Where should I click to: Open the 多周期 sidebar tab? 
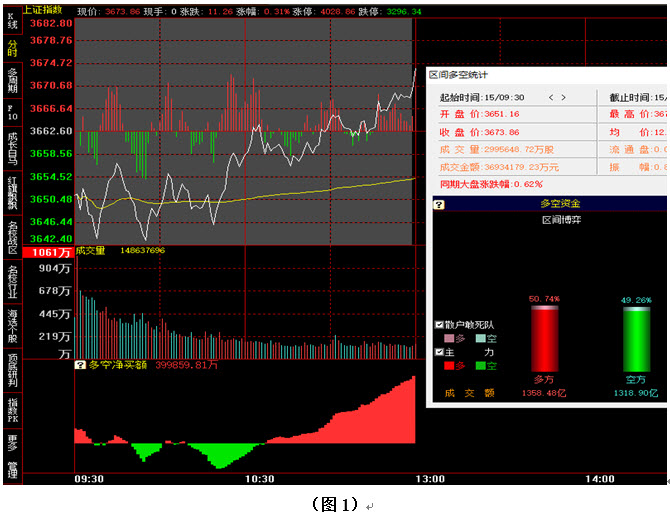[x=12, y=80]
